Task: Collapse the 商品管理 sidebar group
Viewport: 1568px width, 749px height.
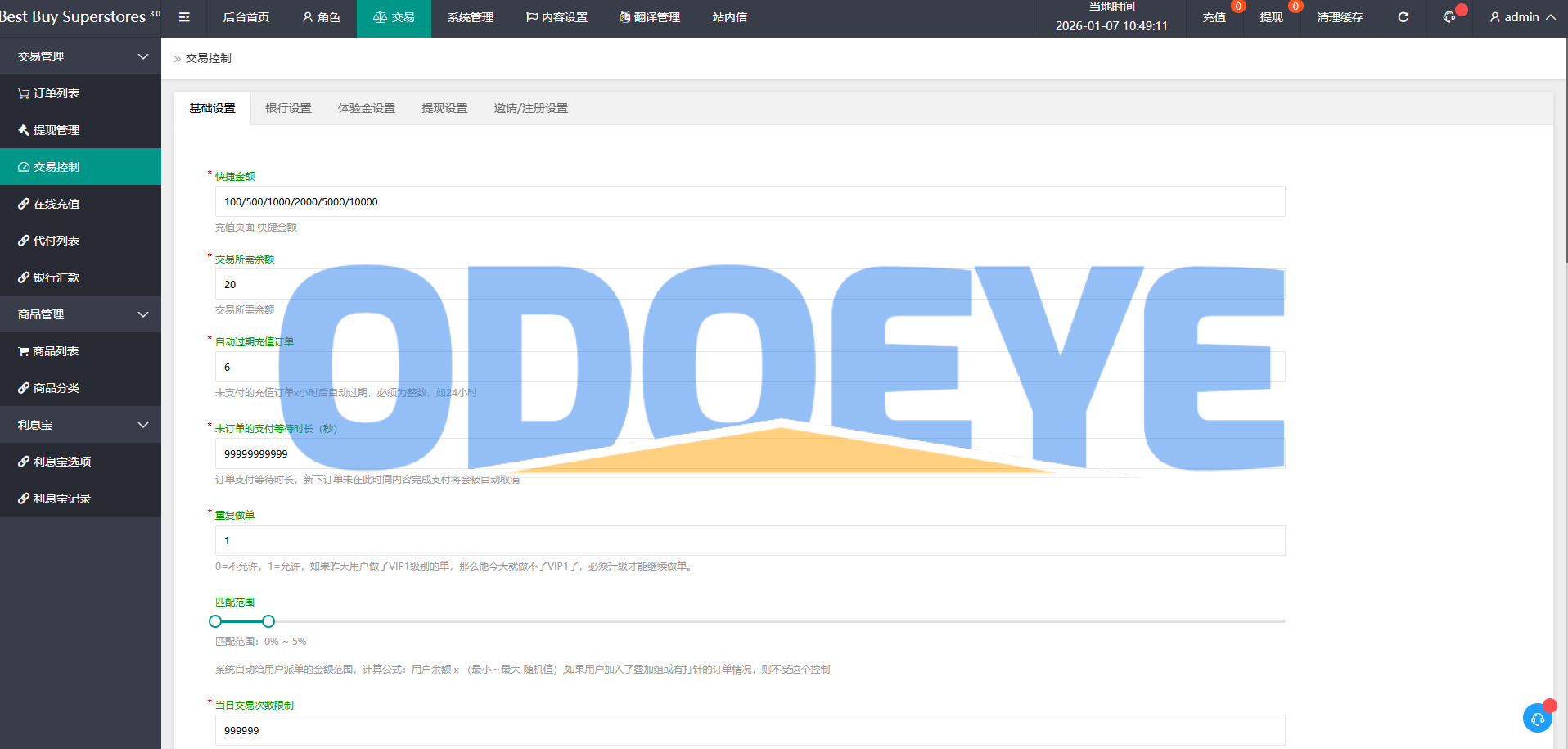Action: [x=80, y=314]
